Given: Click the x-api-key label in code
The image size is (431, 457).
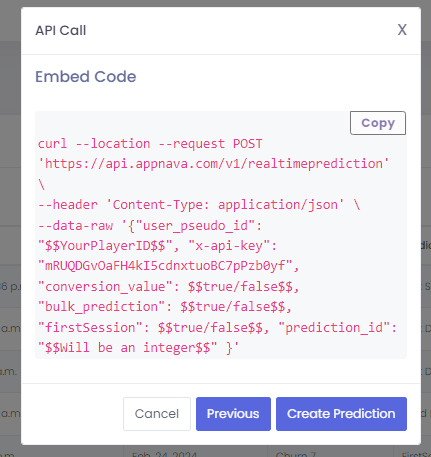Looking at the screenshot, I should (x=232, y=246).
